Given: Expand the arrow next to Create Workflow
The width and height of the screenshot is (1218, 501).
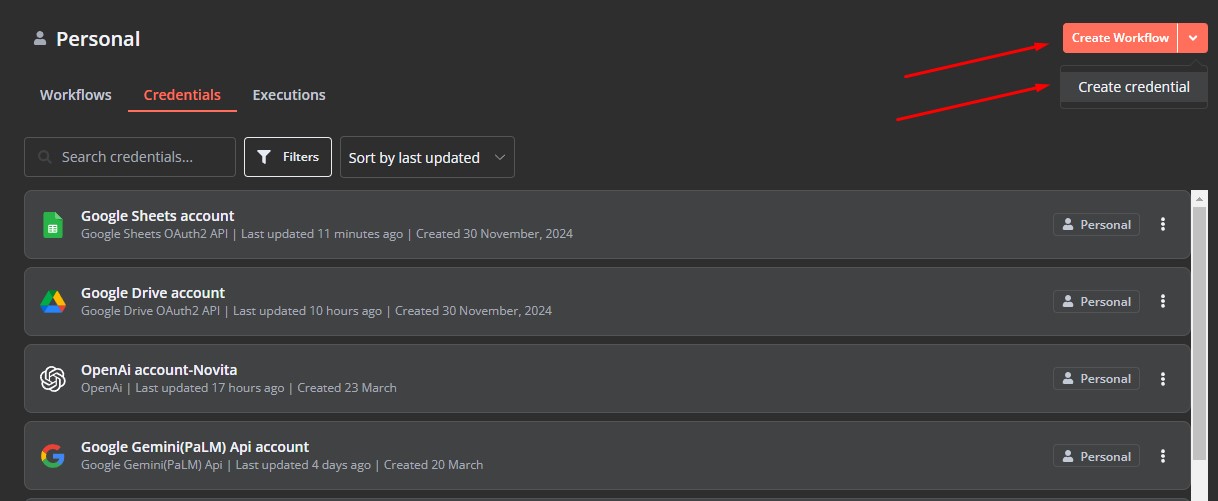Looking at the screenshot, I should [x=1193, y=38].
